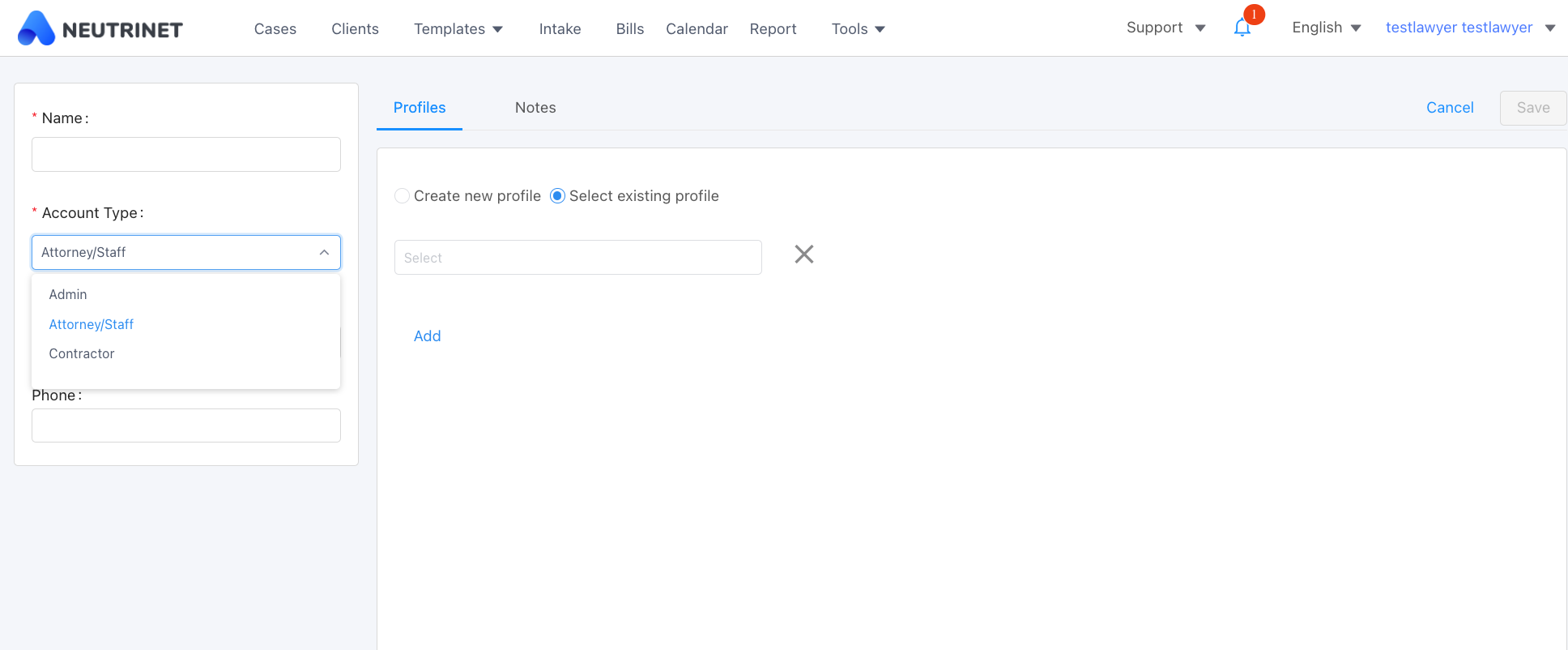Click into the Name input field
This screenshot has height=650, width=1568.
pyautogui.click(x=186, y=155)
